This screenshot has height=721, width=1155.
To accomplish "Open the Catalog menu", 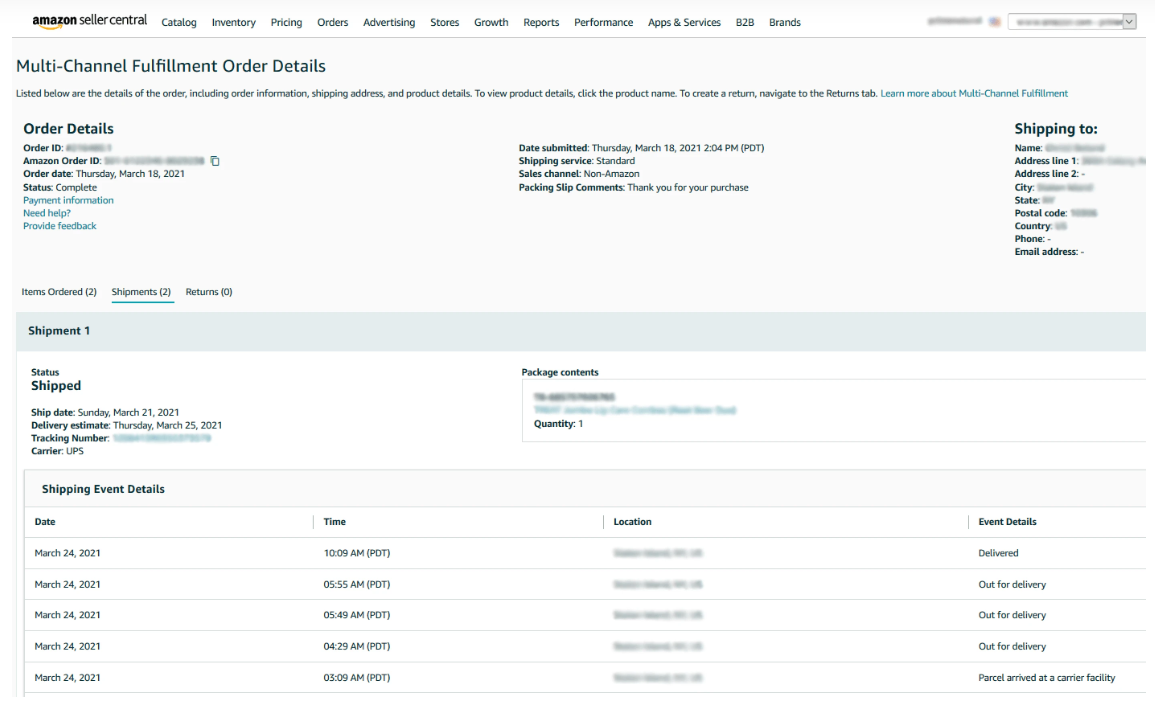I will pos(179,23).
